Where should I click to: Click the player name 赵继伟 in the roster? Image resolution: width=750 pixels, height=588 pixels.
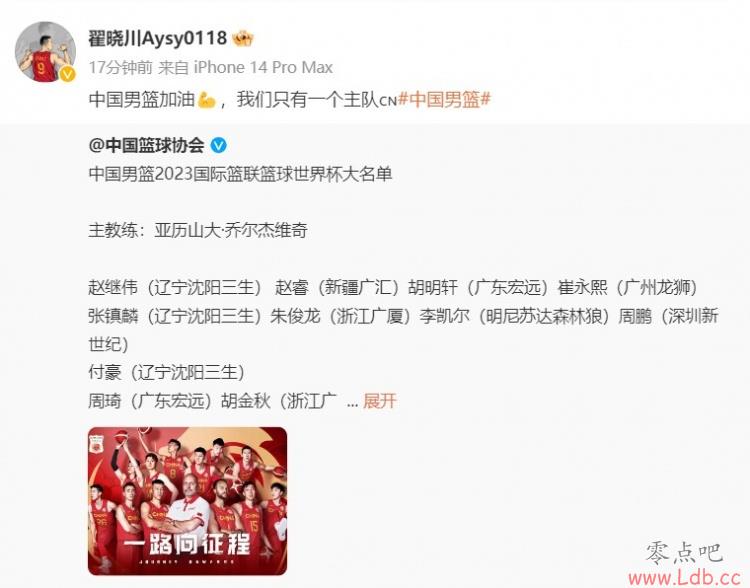tap(113, 288)
